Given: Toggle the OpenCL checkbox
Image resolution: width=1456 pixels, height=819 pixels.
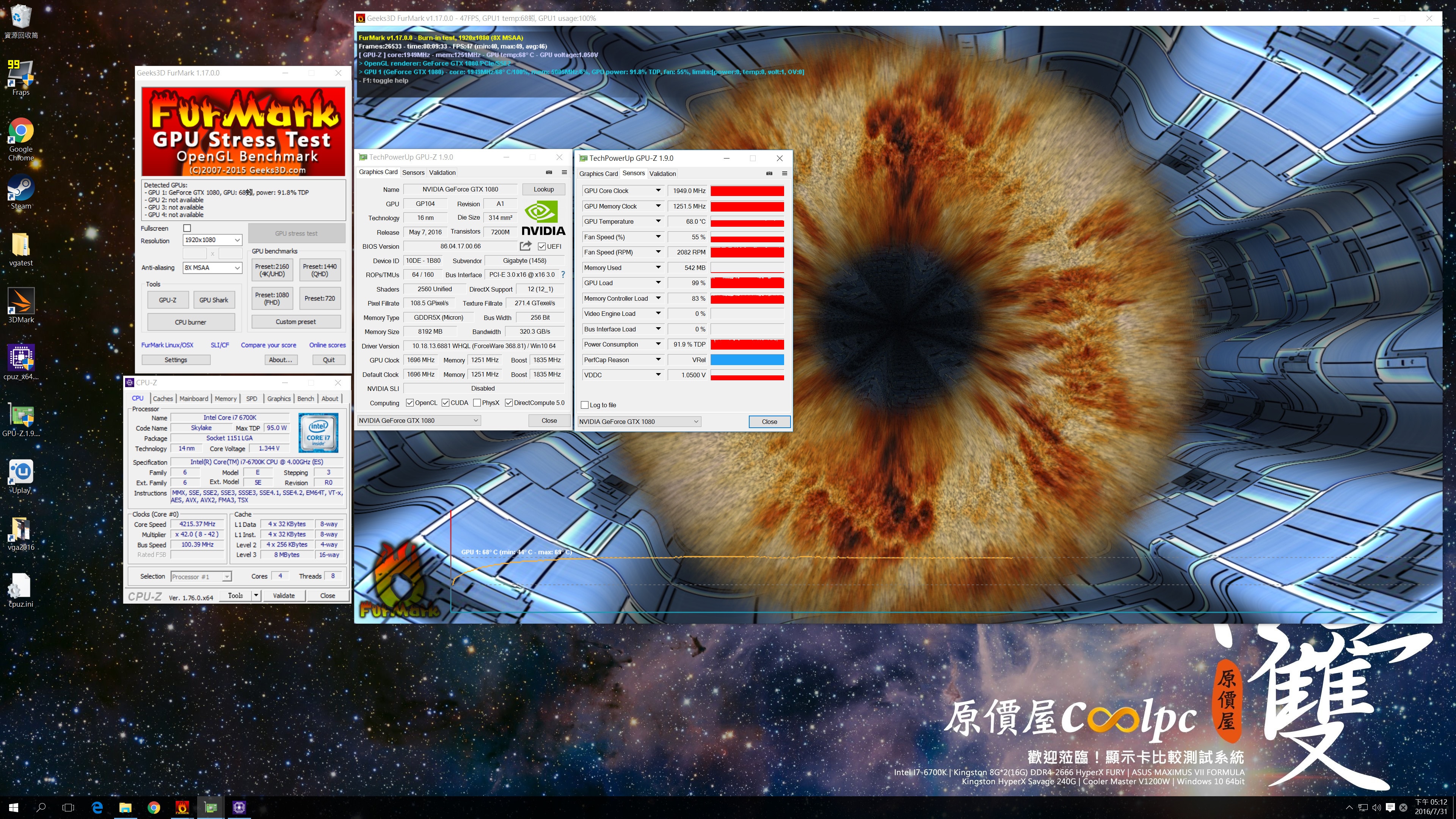Looking at the screenshot, I should (410, 403).
